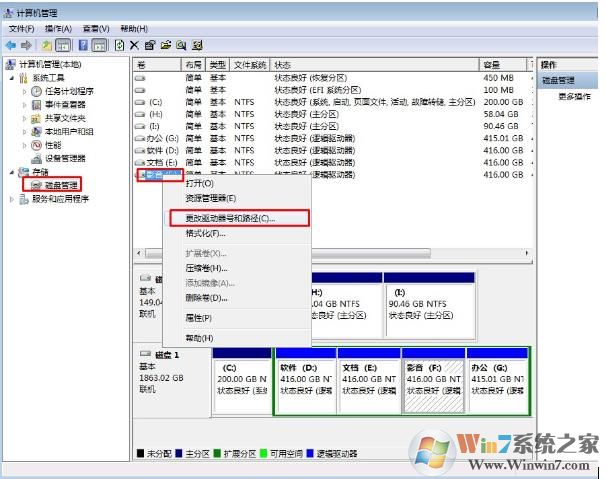606x479 pixels.
Task: Choose 格式化(F)... in the context menu
Action: 206,233
